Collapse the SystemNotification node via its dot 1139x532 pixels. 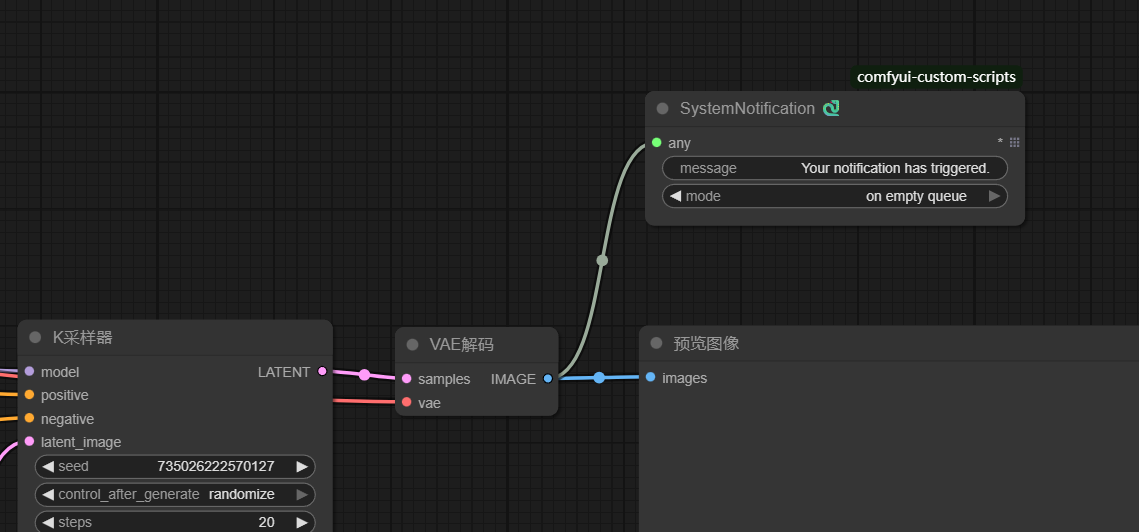pyautogui.click(x=662, y=108)
